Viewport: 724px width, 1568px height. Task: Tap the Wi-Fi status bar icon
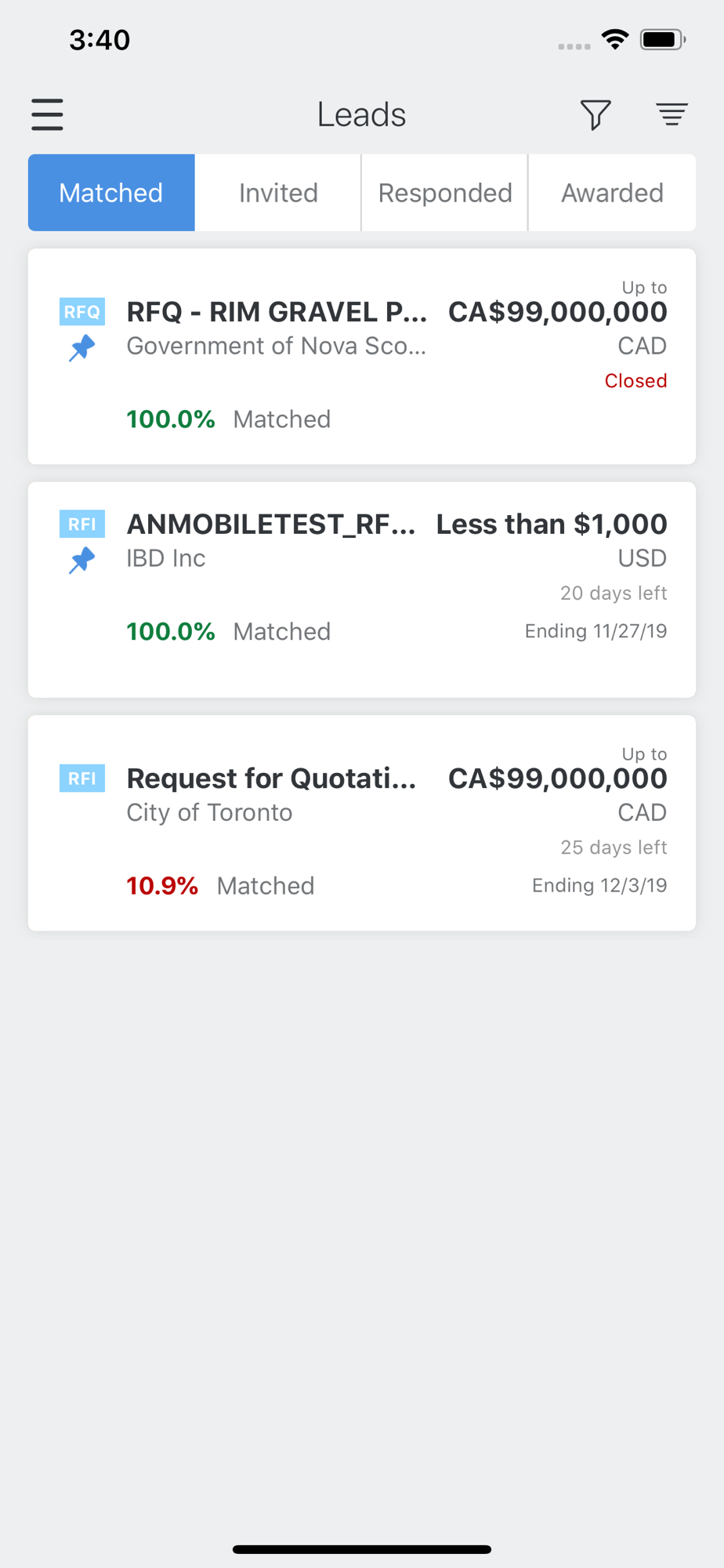pyautogui.click(x=615, y=39)
